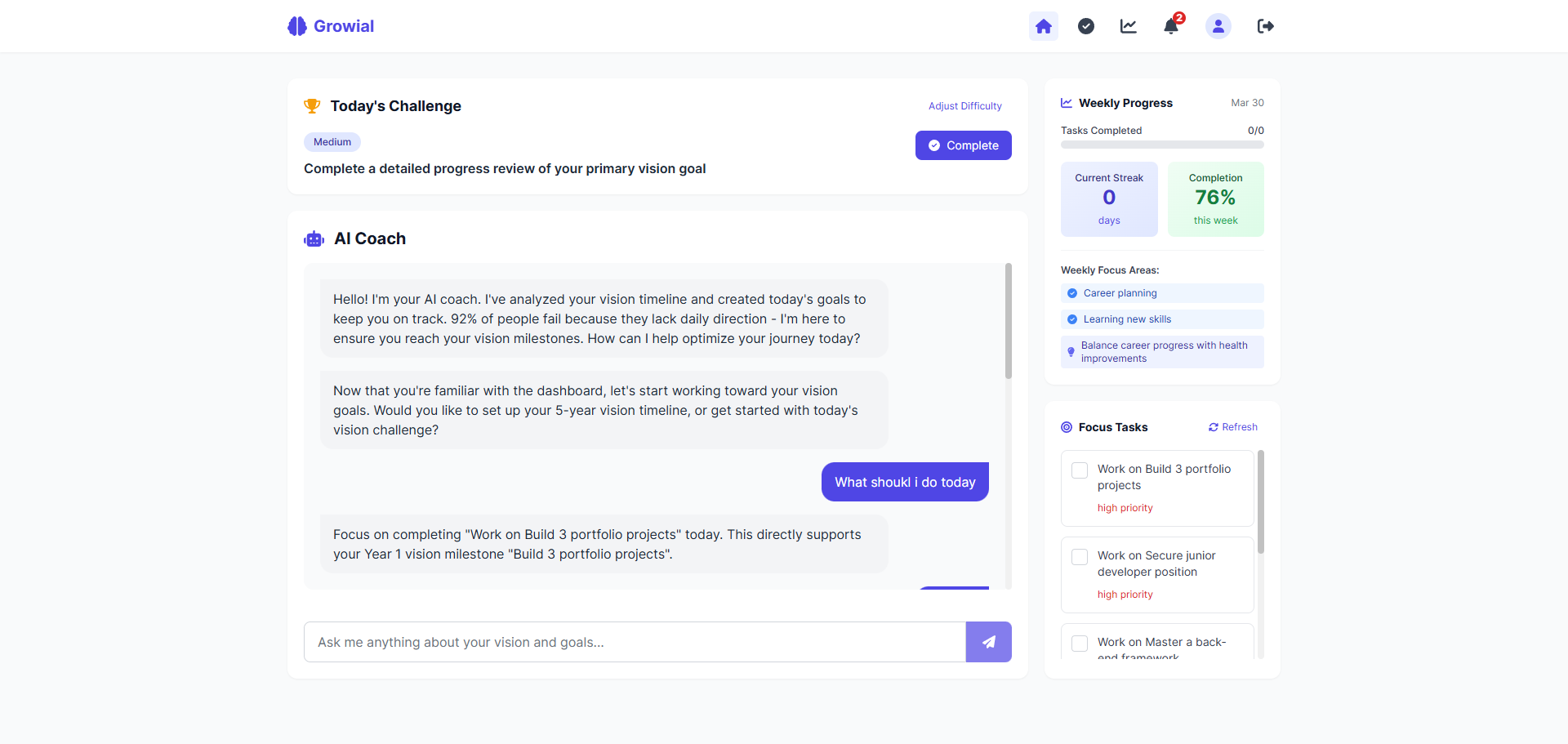Click the AI Coach chat scrollbar
The image size is (1568, 744).
(x=1009, y=321)
